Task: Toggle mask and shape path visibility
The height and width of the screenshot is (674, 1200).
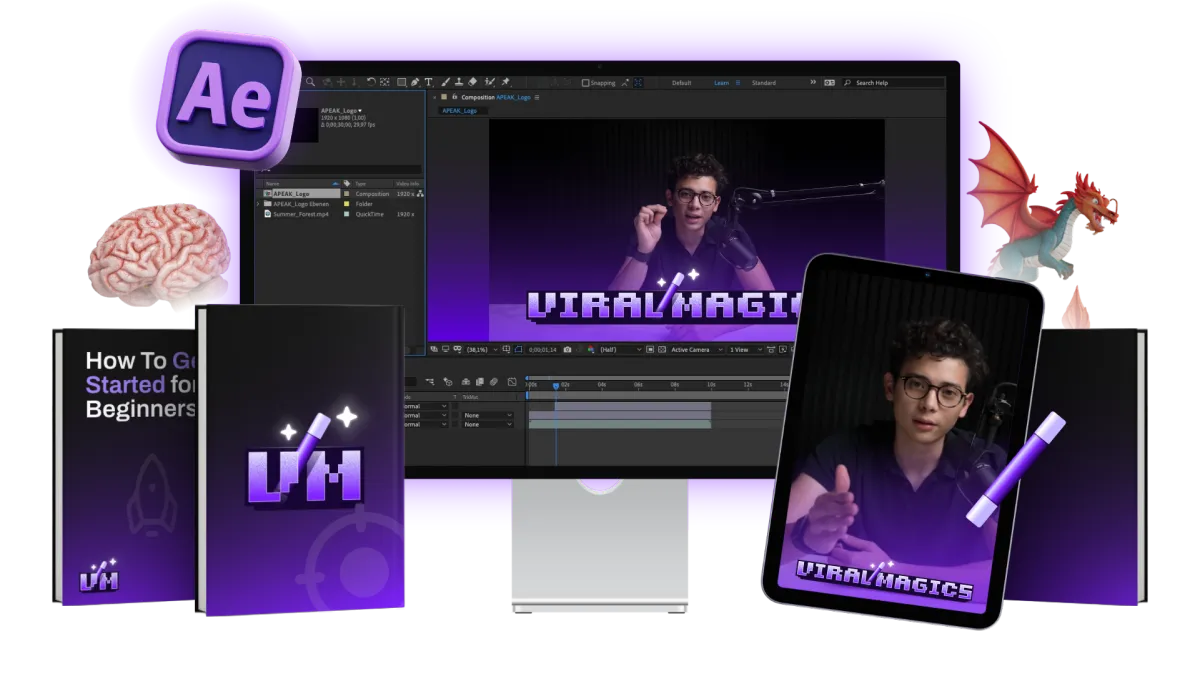Action: 518,350
